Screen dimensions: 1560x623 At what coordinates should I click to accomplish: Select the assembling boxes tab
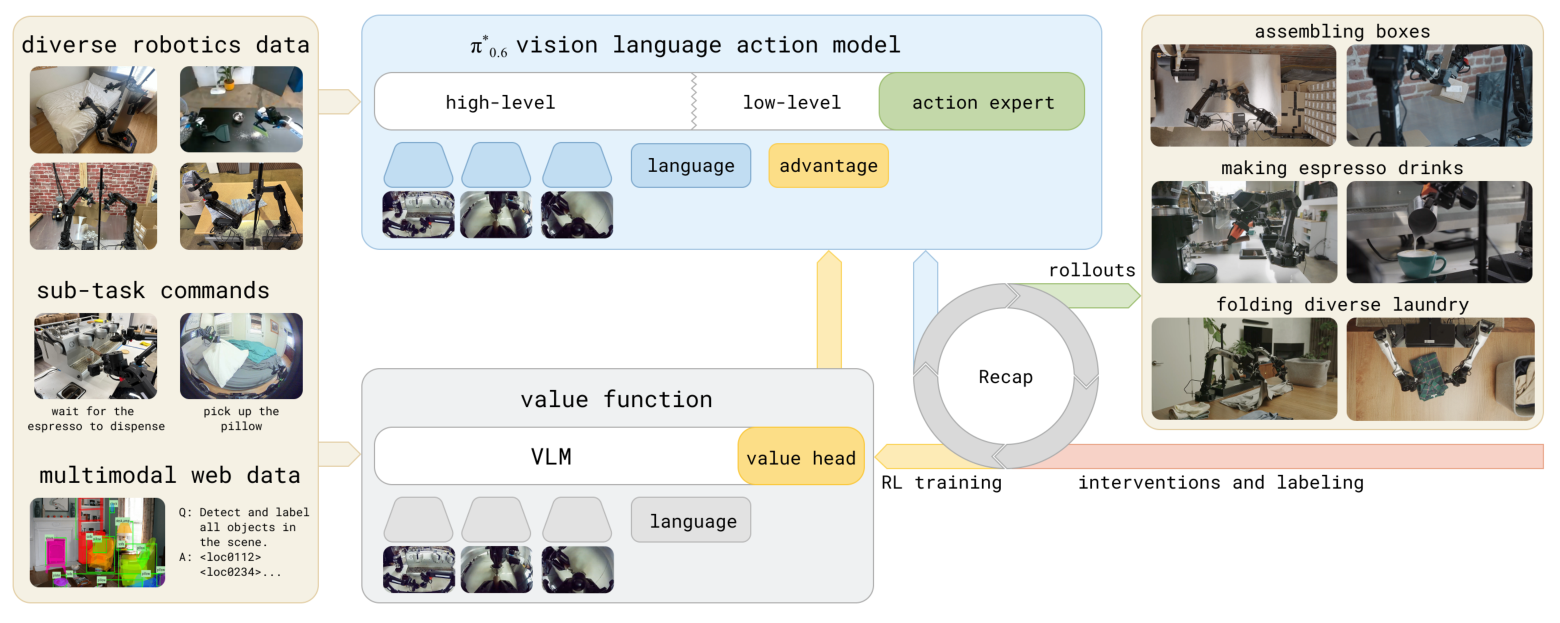(x=1341, y=31)
